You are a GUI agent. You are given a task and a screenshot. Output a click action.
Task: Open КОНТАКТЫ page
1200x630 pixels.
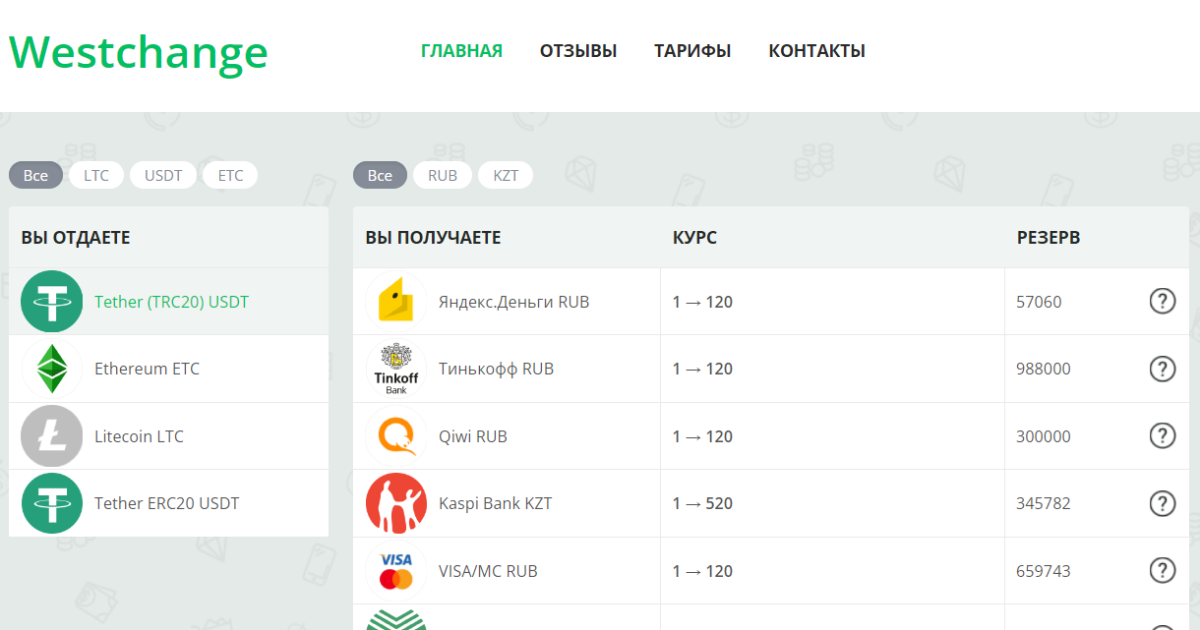[x=817, y=51]
